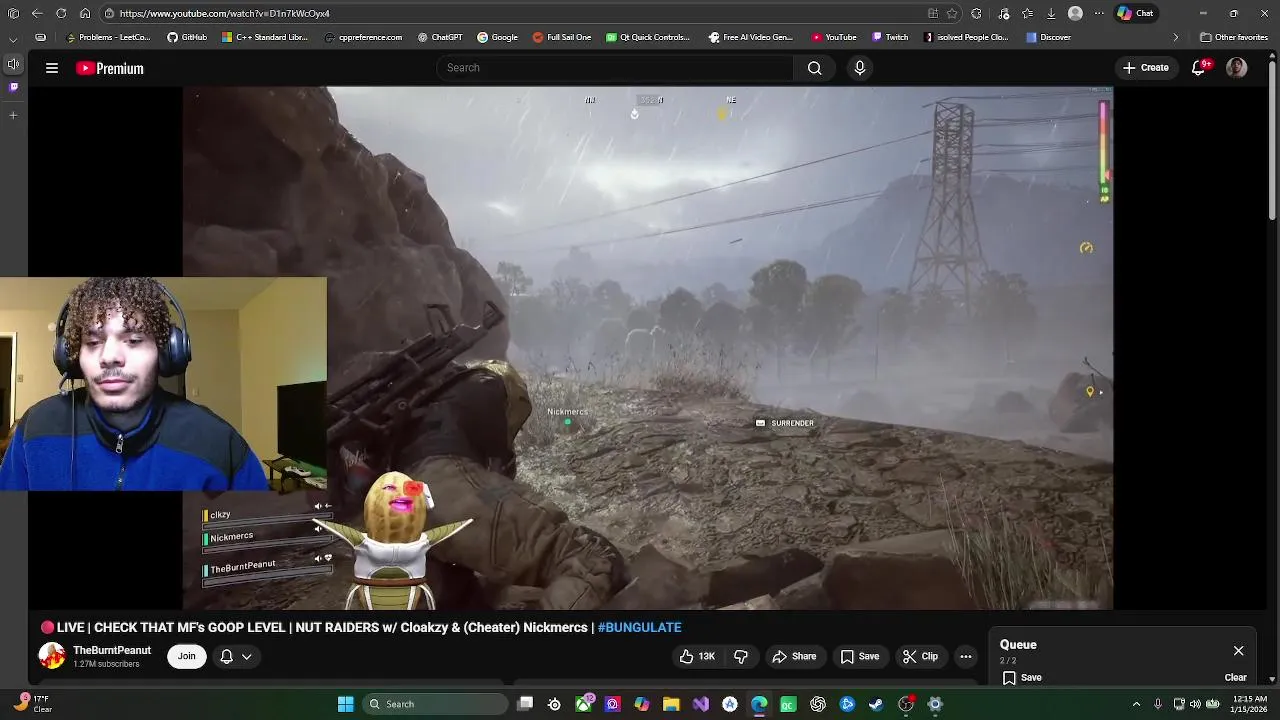Expand more bookmarks overflow chevron
Screen dimensions: 1280x720
click(1176, 37)
